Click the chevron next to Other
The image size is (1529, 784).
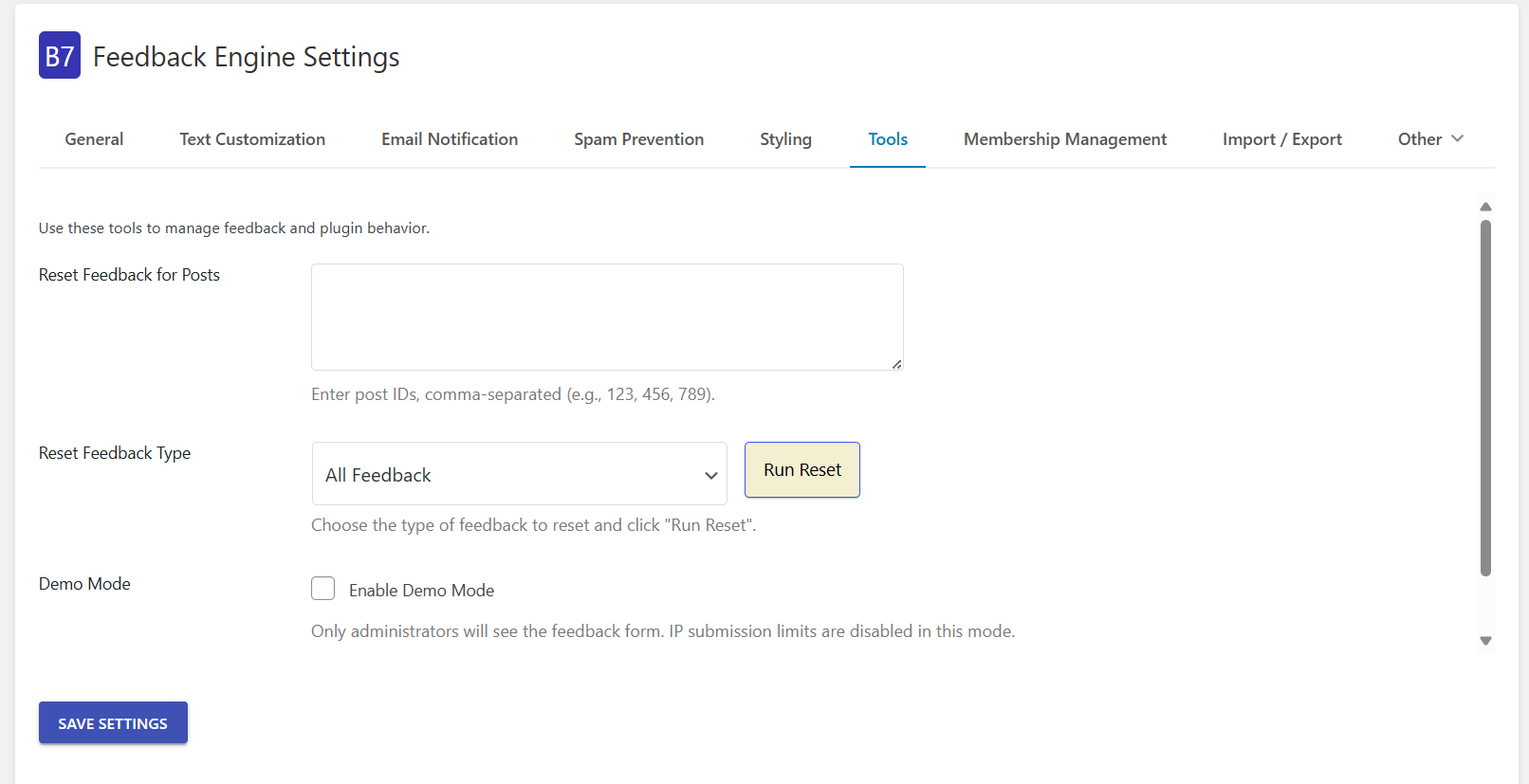1458,138
